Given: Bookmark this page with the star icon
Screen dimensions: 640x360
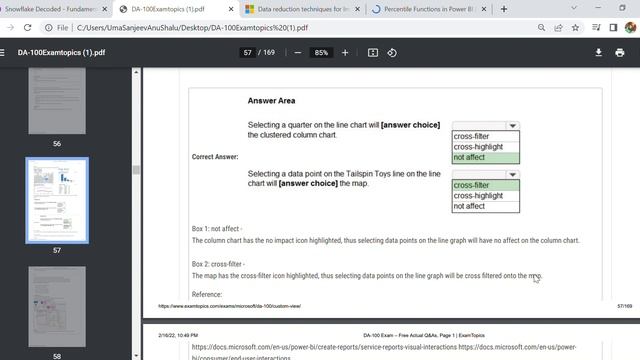Looking at the screenshot, I should 575,28.
